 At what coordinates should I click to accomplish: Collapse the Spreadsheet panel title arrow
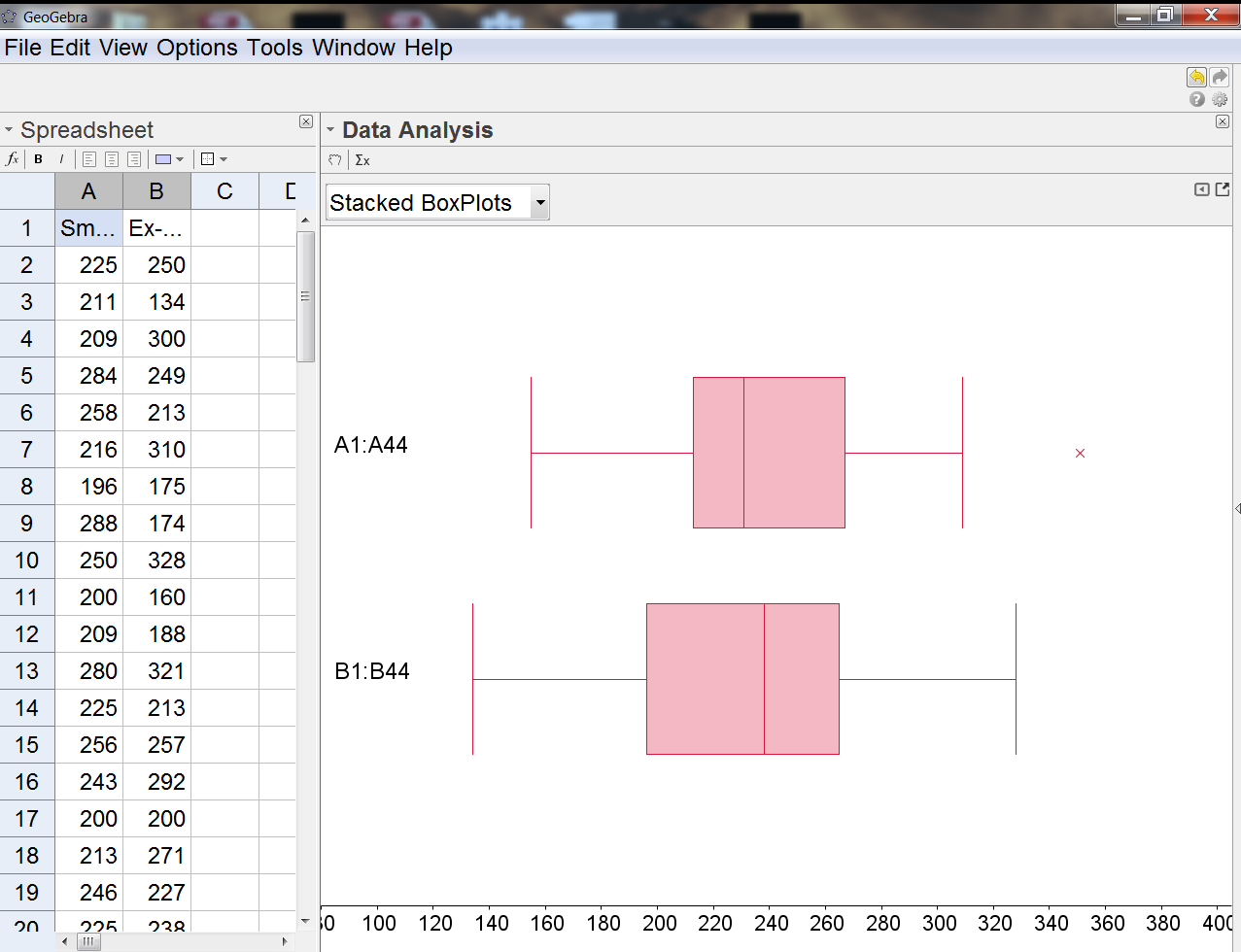[9, 130]
